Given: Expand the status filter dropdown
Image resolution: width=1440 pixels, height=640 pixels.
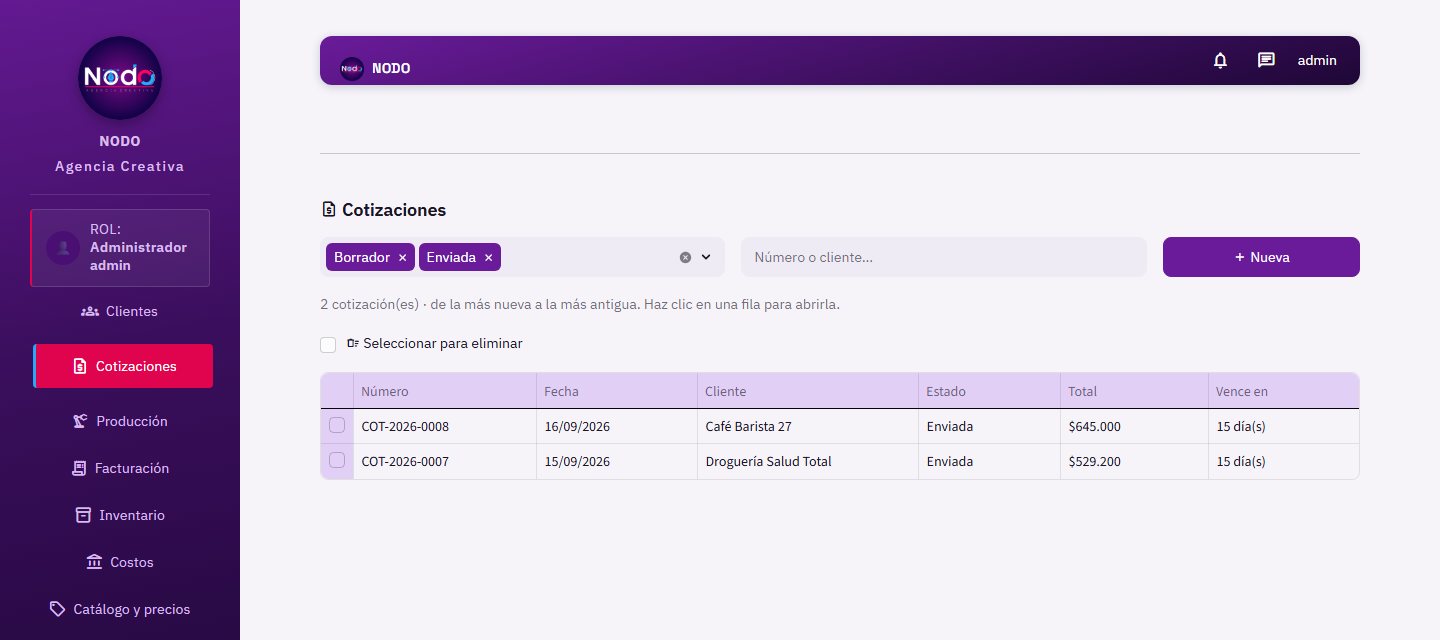Looking at the screenshot, I should pyautogui.click(x=706, y=257).
